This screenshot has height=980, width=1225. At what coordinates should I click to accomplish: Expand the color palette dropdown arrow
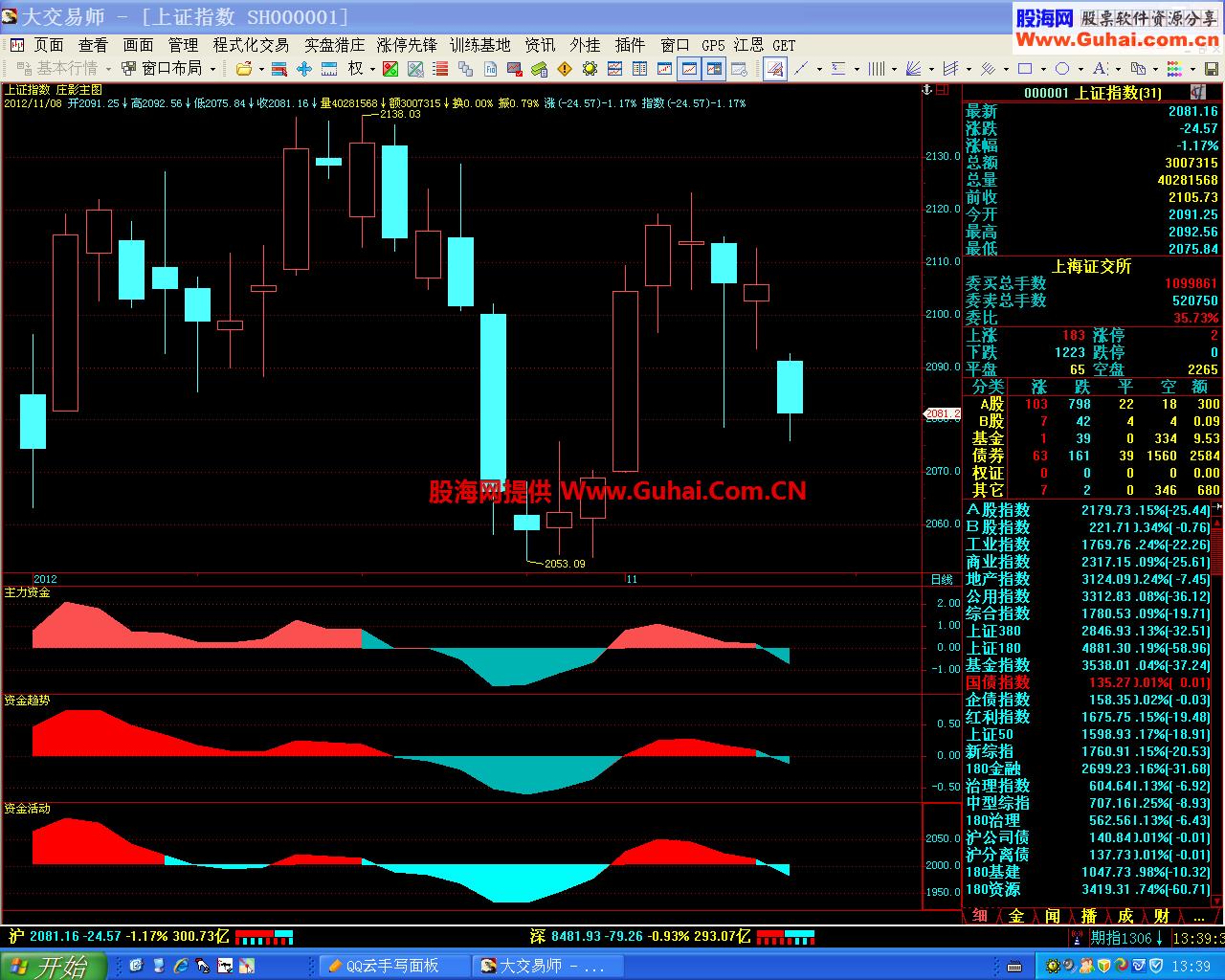(1193, 69)
